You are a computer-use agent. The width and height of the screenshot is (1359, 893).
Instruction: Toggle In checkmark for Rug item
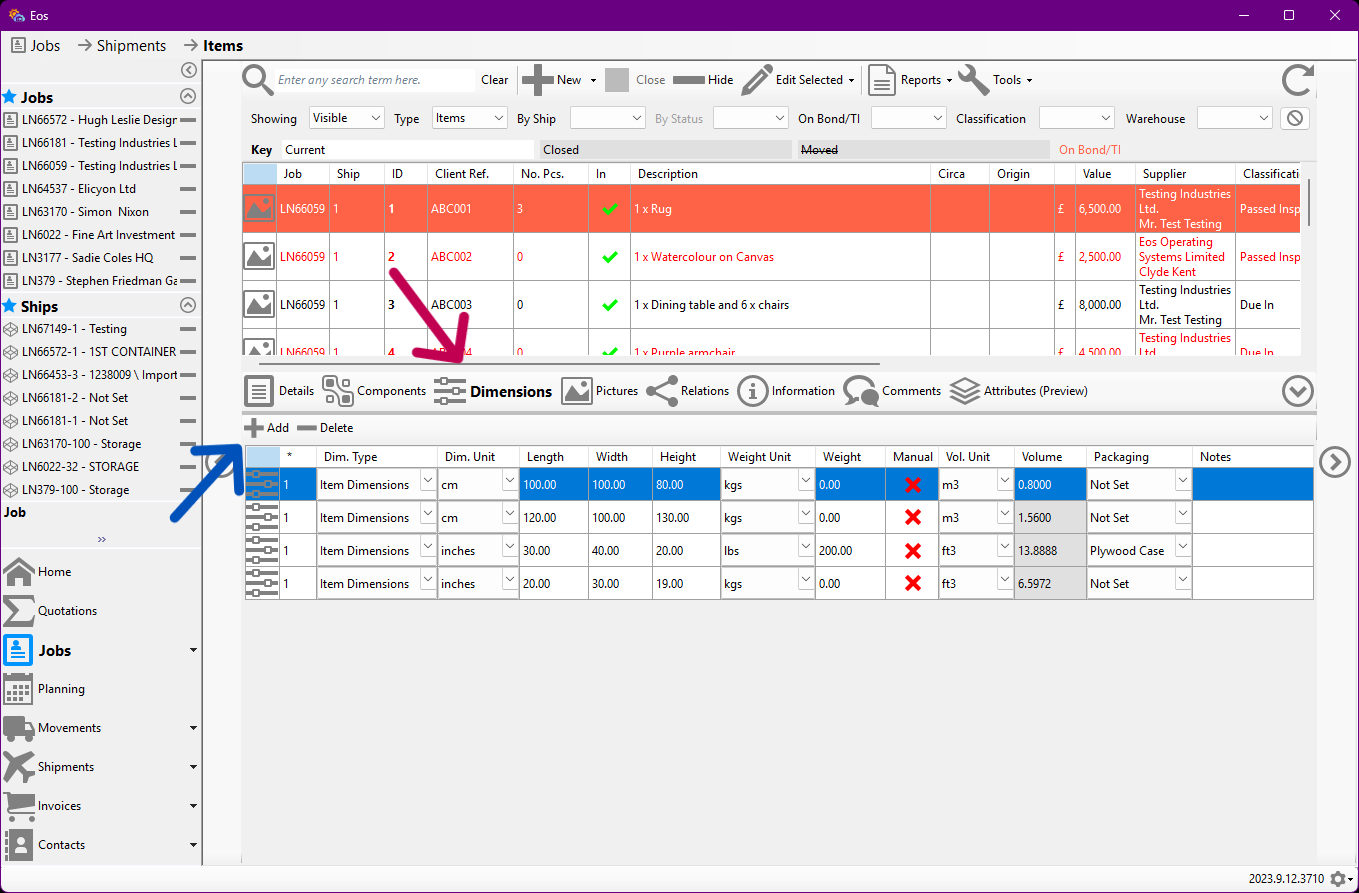click(609, 209)
